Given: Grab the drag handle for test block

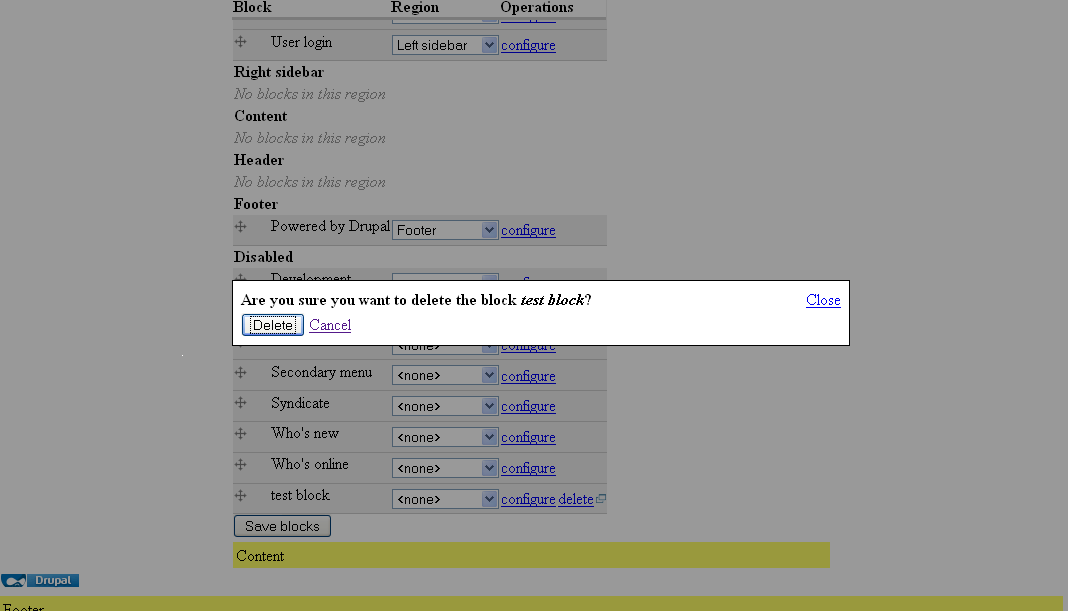Looking at the screenshot, I should pyautogui.click(x=240, y=495).
